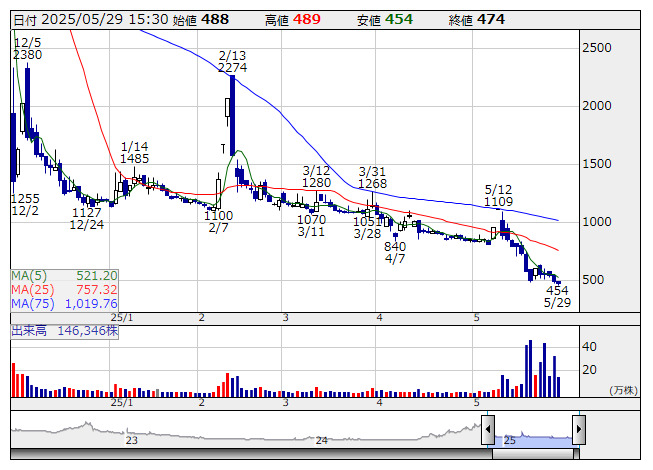The image size is (653, 470).
Task: Click the 454 5/29 low label
Action: [x=557, y=296]
